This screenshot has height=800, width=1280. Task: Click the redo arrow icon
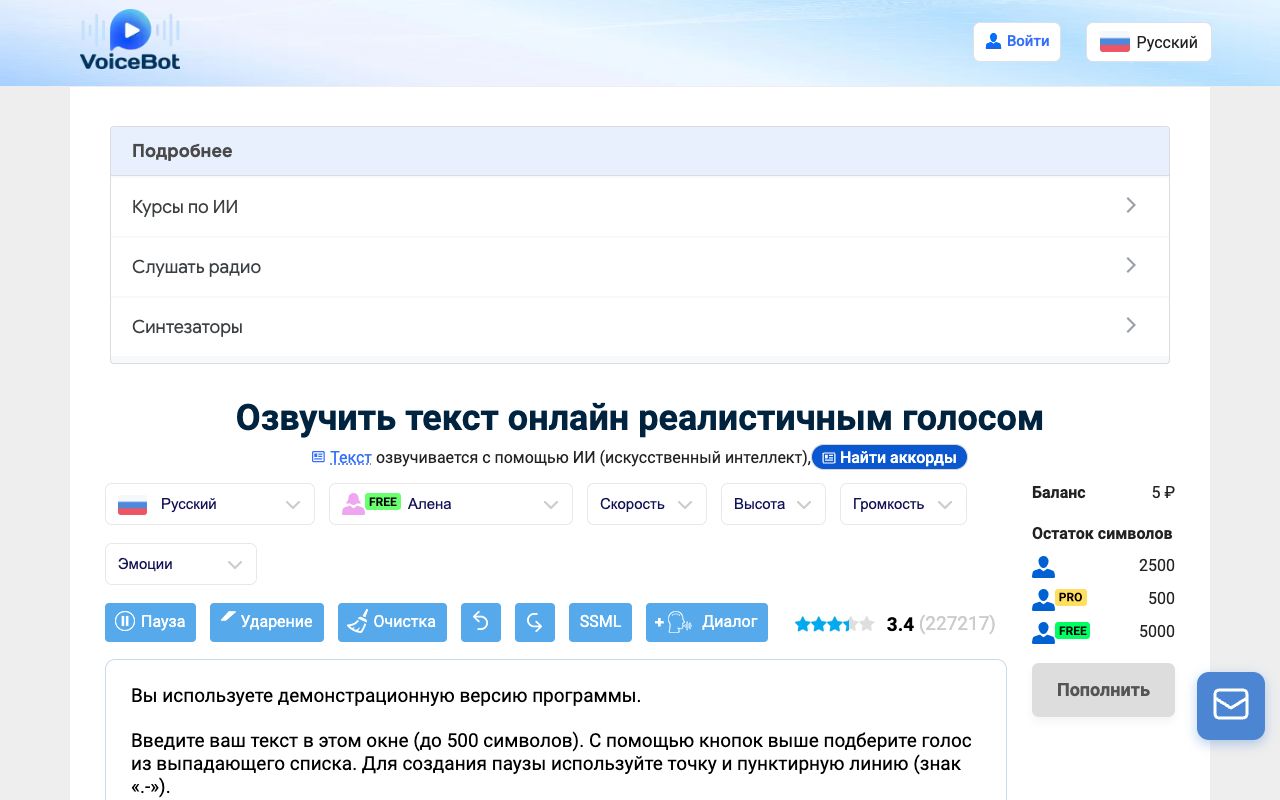(x=535, y=622)
